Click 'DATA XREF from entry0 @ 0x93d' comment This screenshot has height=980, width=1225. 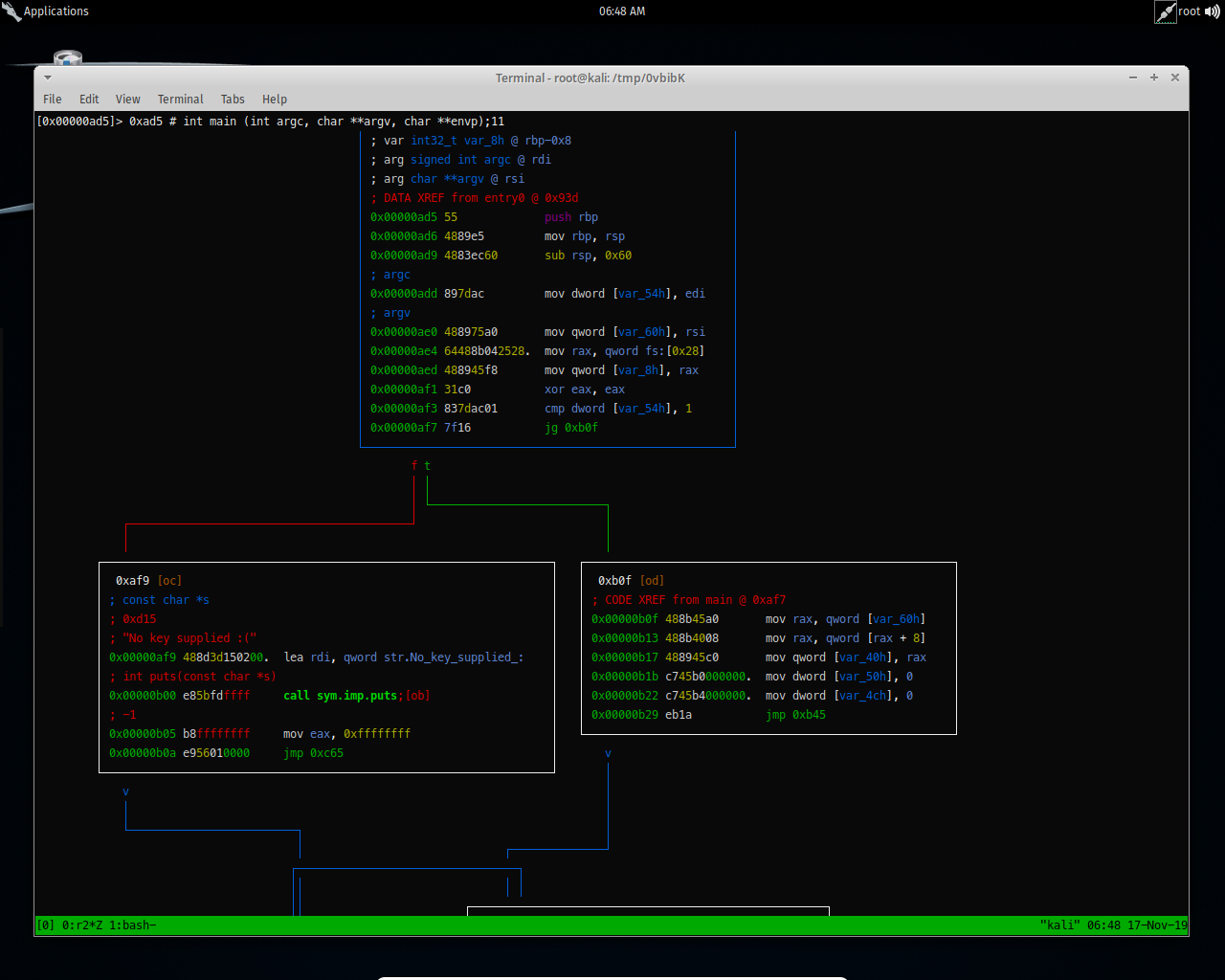point(475,198)
